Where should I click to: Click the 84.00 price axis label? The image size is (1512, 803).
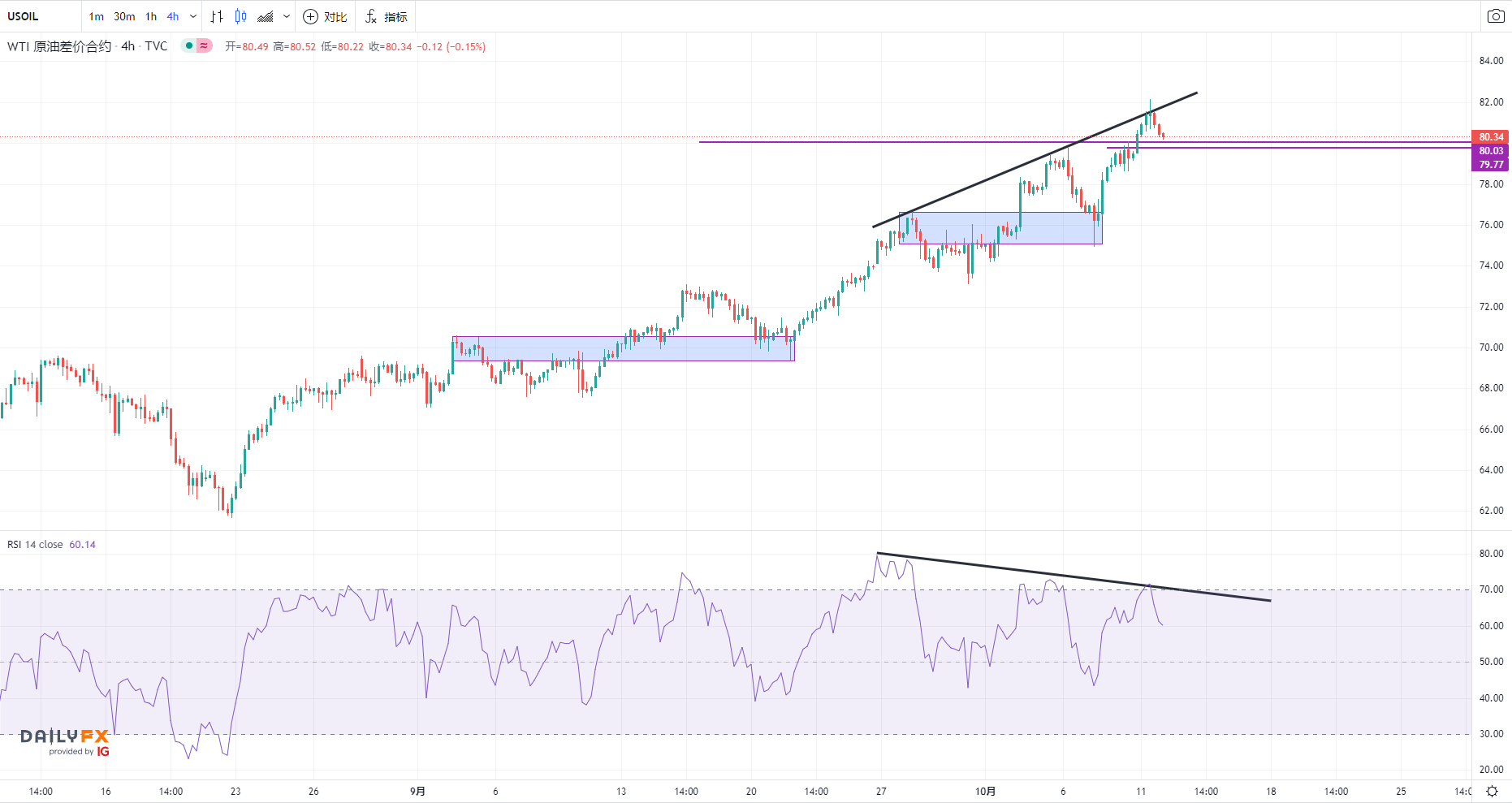pos(1491,61)
